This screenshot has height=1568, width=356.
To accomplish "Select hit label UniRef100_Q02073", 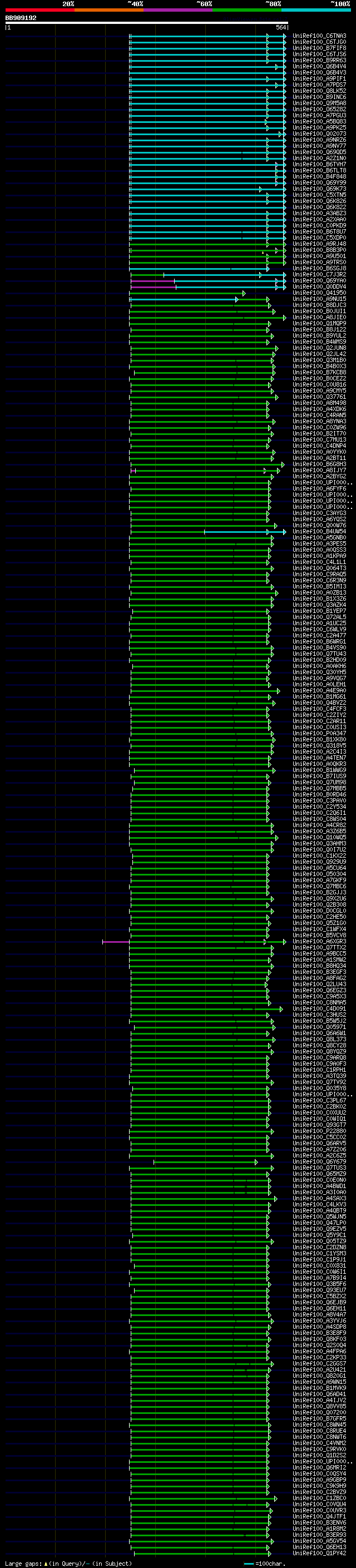I will (x=319, y=134).
